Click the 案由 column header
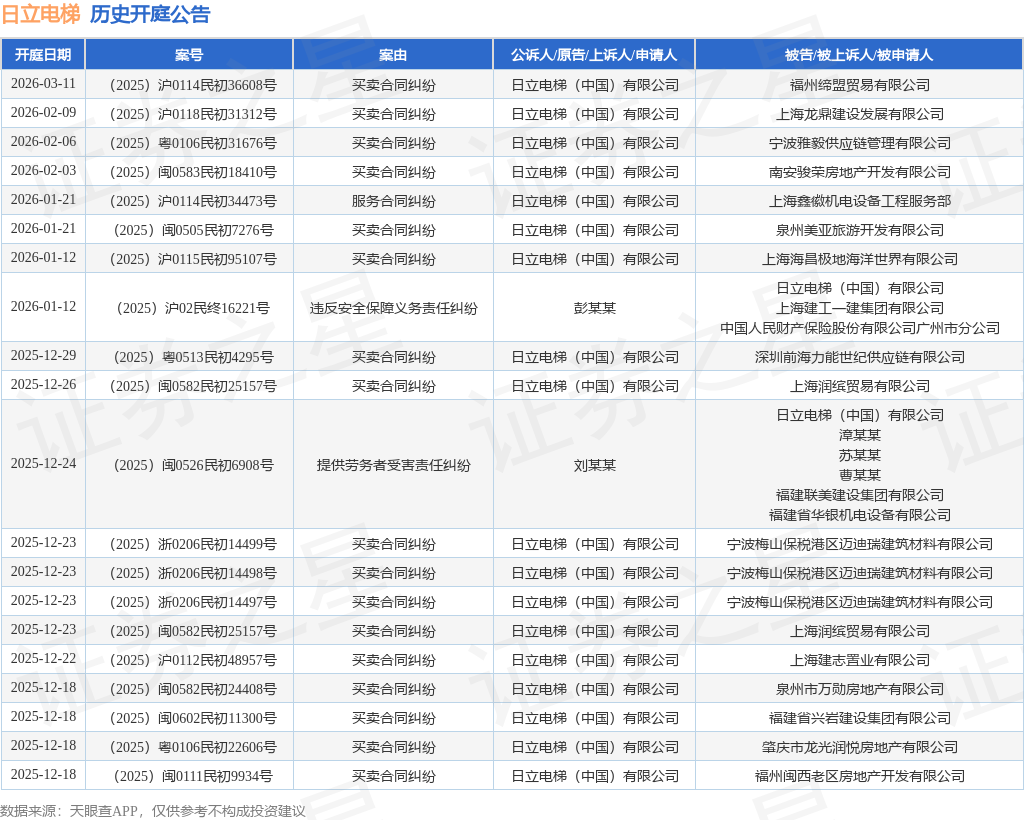 coord(393,55)
